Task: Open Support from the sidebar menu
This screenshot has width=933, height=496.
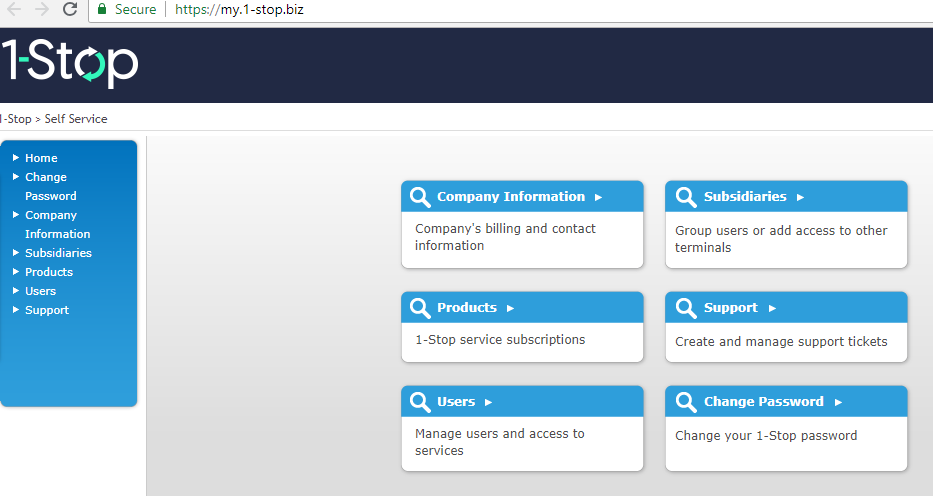Action: pyautogui.click(x=47, y=310)
